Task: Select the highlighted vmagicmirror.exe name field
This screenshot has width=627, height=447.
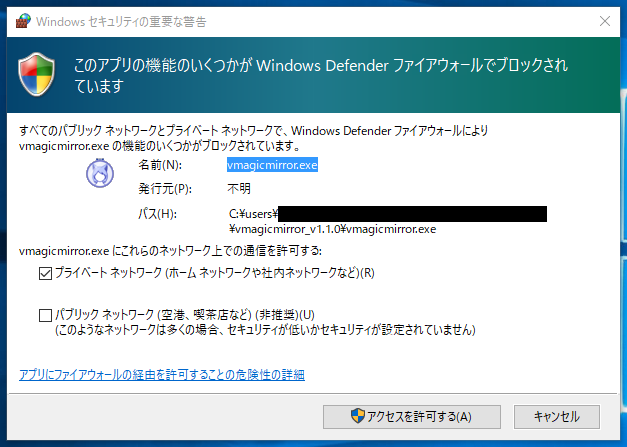Action: coord(272,165)
